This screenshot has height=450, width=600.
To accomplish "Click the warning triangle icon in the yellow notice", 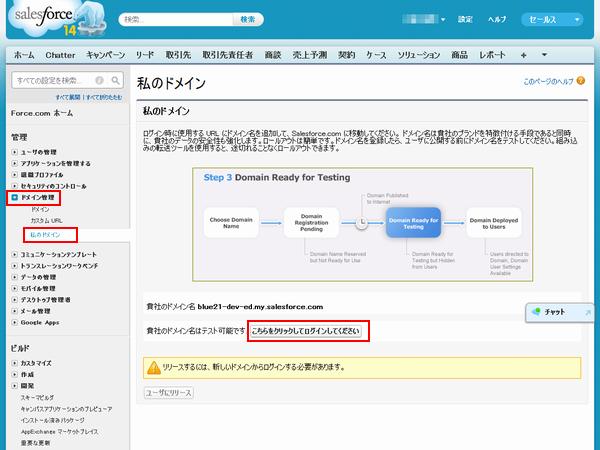I will click(x=154, y=367).
